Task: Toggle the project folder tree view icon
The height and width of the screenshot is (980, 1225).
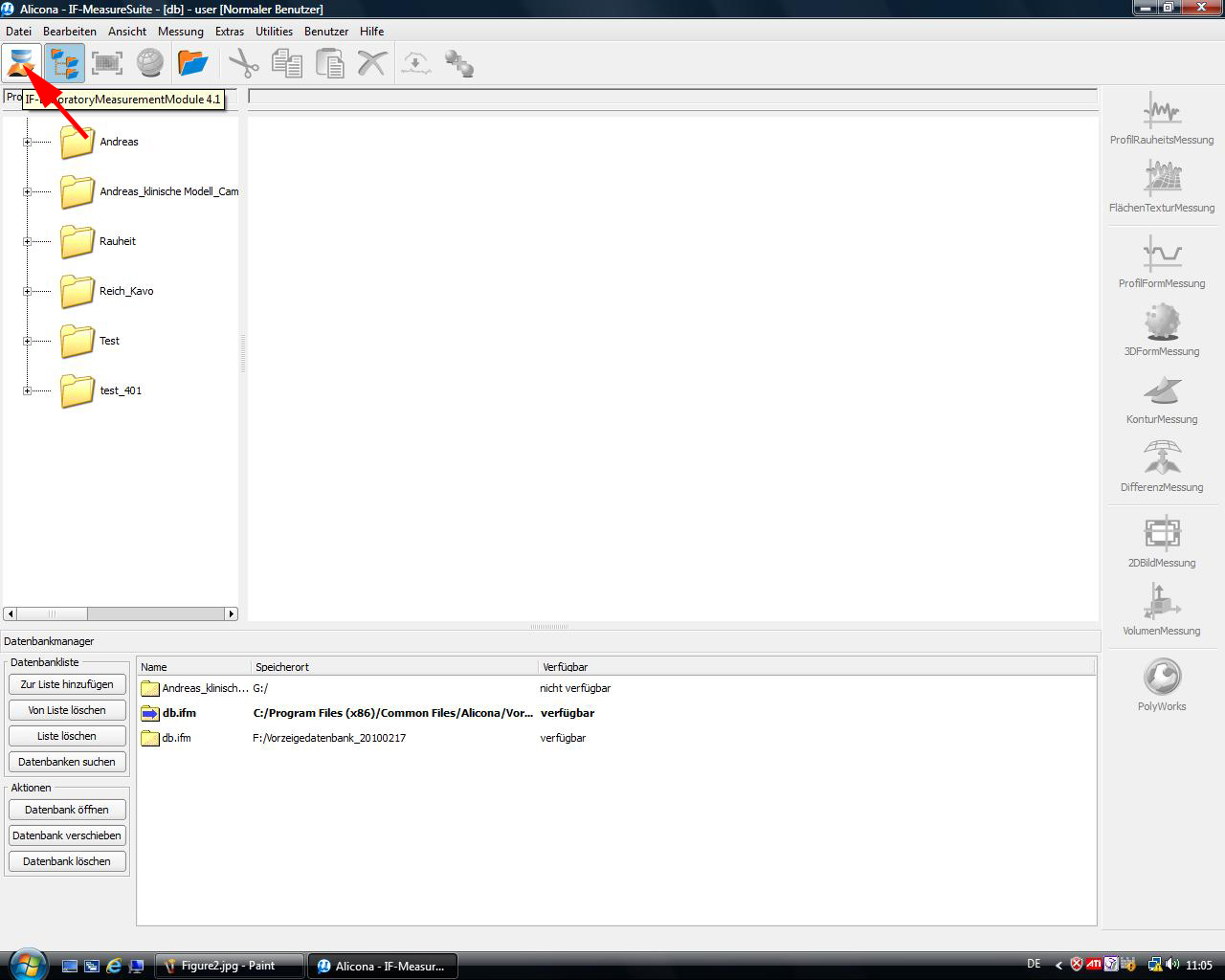Action: (x=64, y=63)
